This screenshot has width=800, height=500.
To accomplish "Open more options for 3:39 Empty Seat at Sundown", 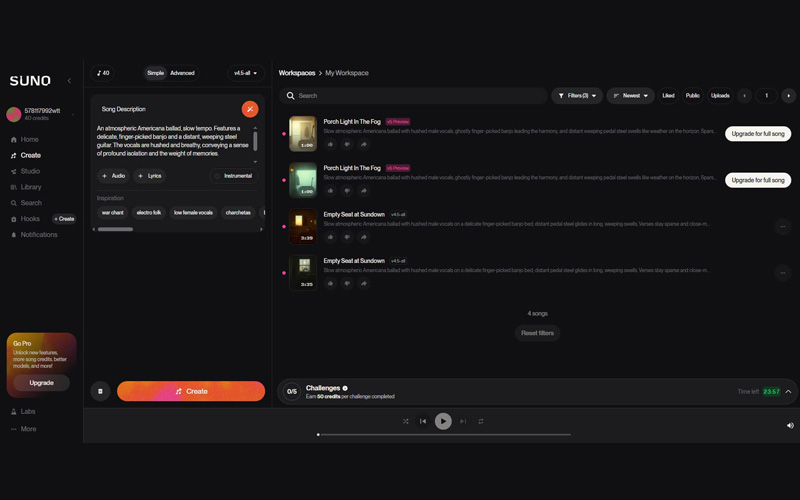I will coord(783,227).
